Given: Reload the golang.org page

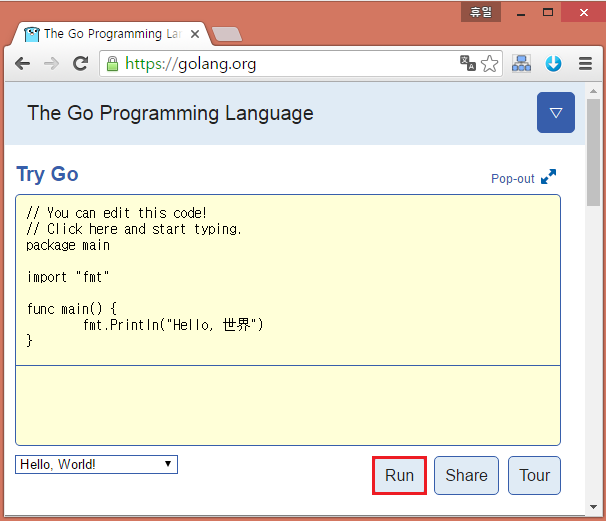Looking at the screenshot, I should 80,63.
